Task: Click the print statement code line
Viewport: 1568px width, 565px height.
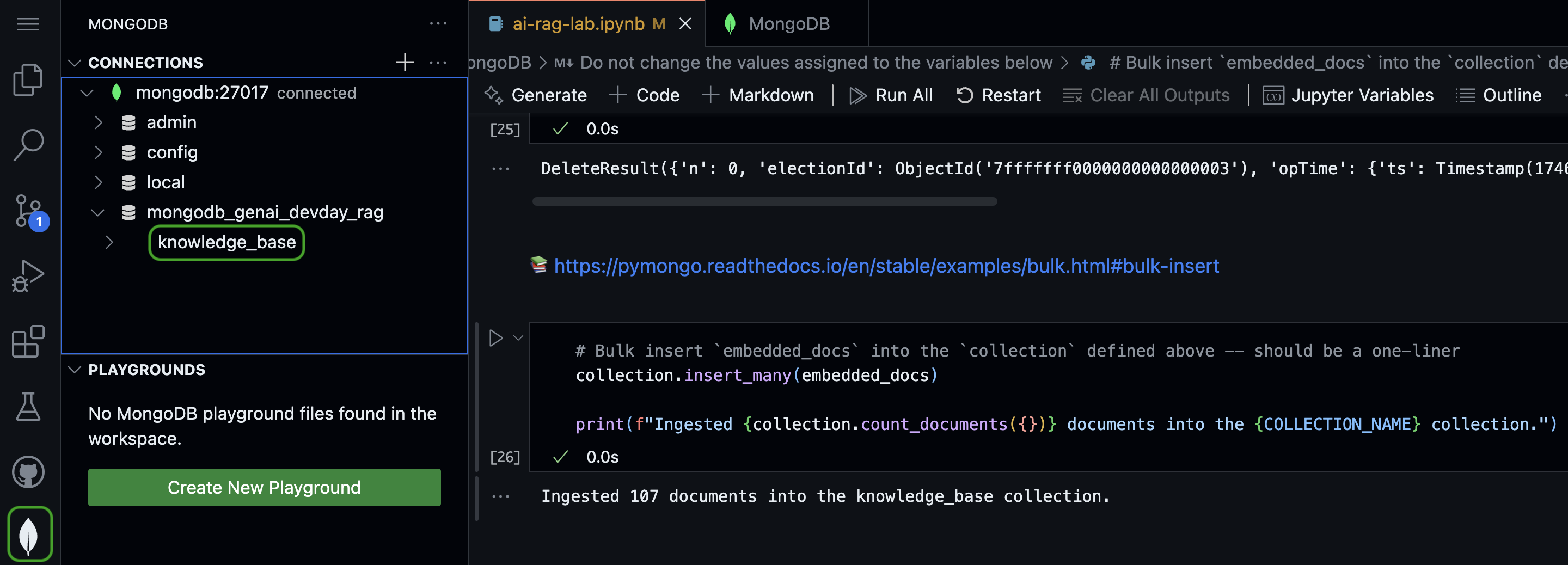Action: (x=1067, y=425)
